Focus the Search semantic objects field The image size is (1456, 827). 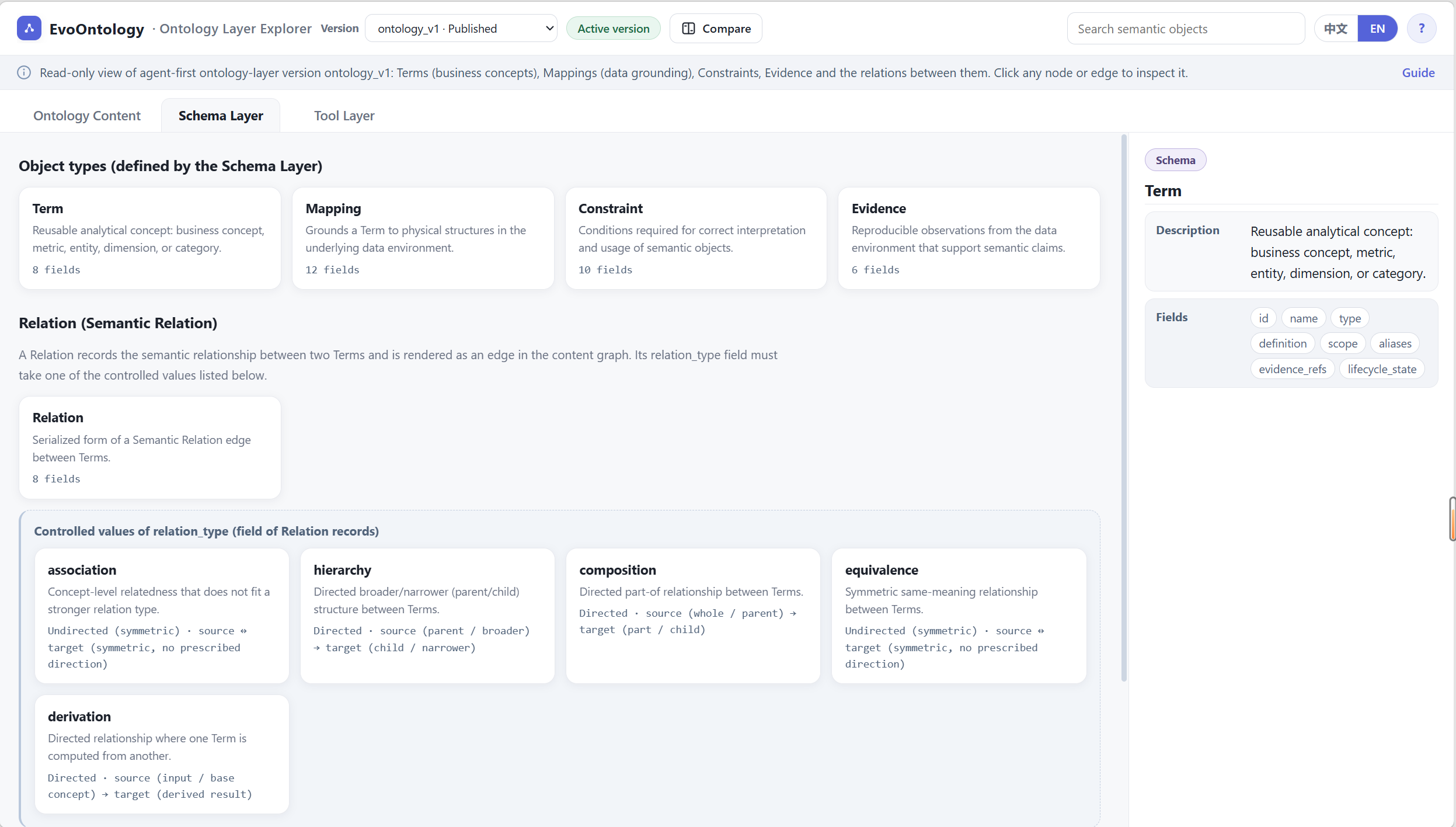1186,29
